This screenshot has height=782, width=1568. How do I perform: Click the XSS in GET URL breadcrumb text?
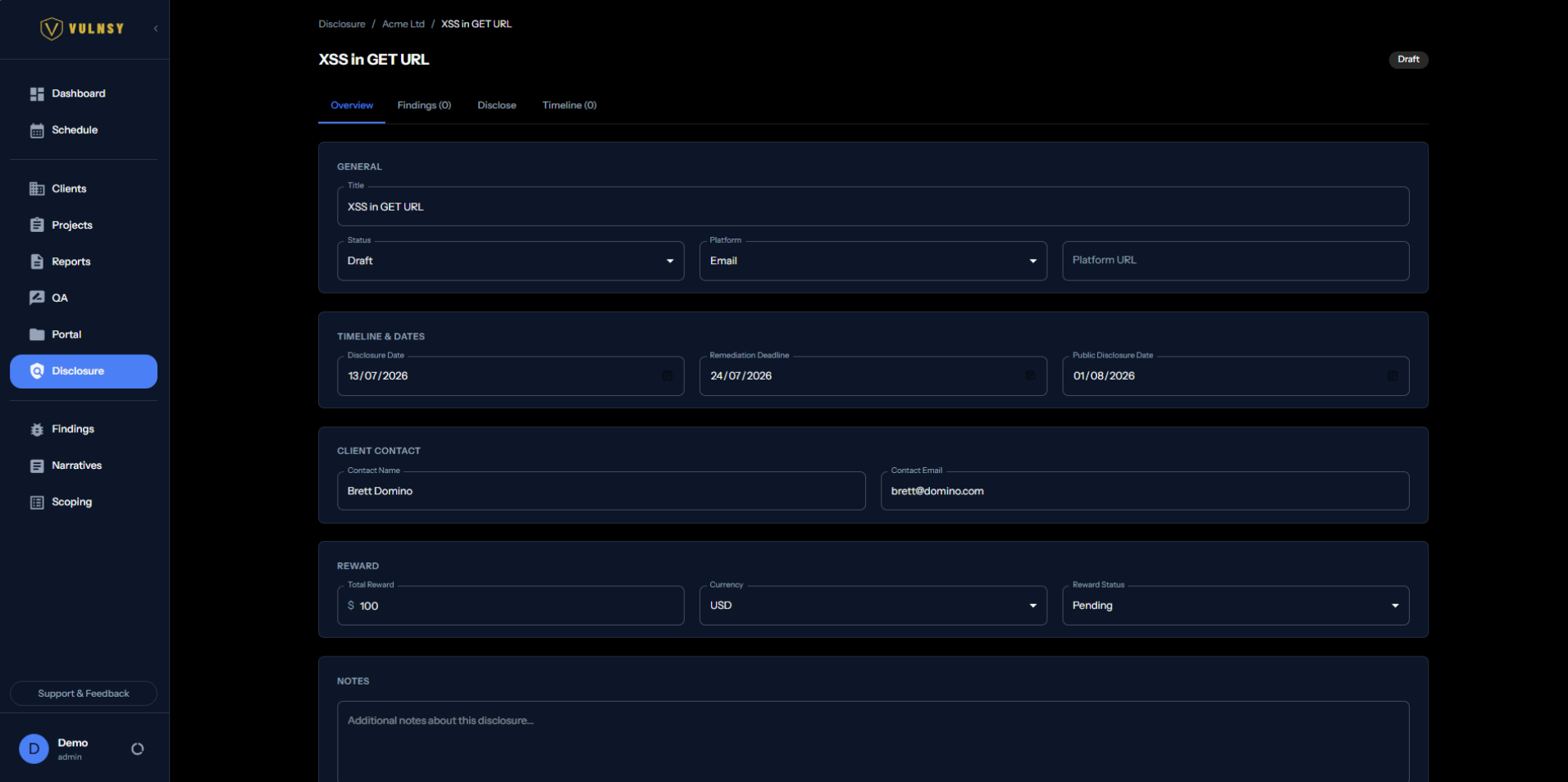pos(476,24)
